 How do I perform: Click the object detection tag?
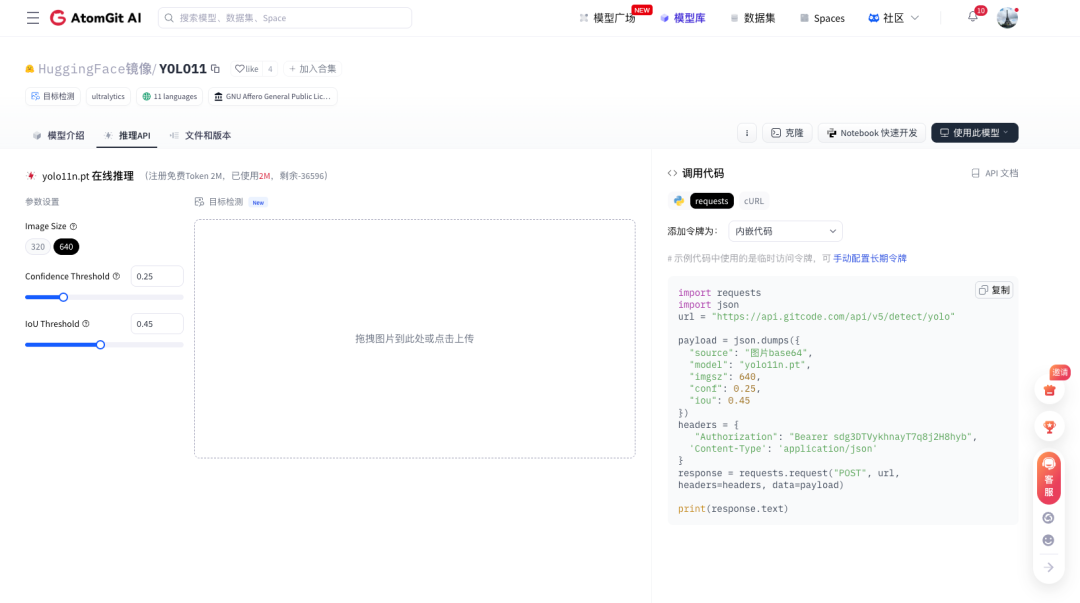[x=53, y=96]
